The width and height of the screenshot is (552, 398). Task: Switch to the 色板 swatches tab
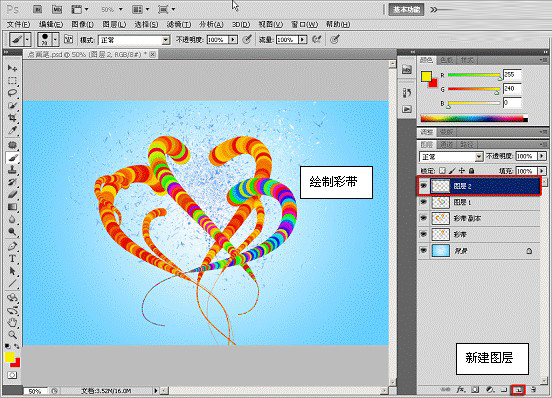click(x=446, y=60)
